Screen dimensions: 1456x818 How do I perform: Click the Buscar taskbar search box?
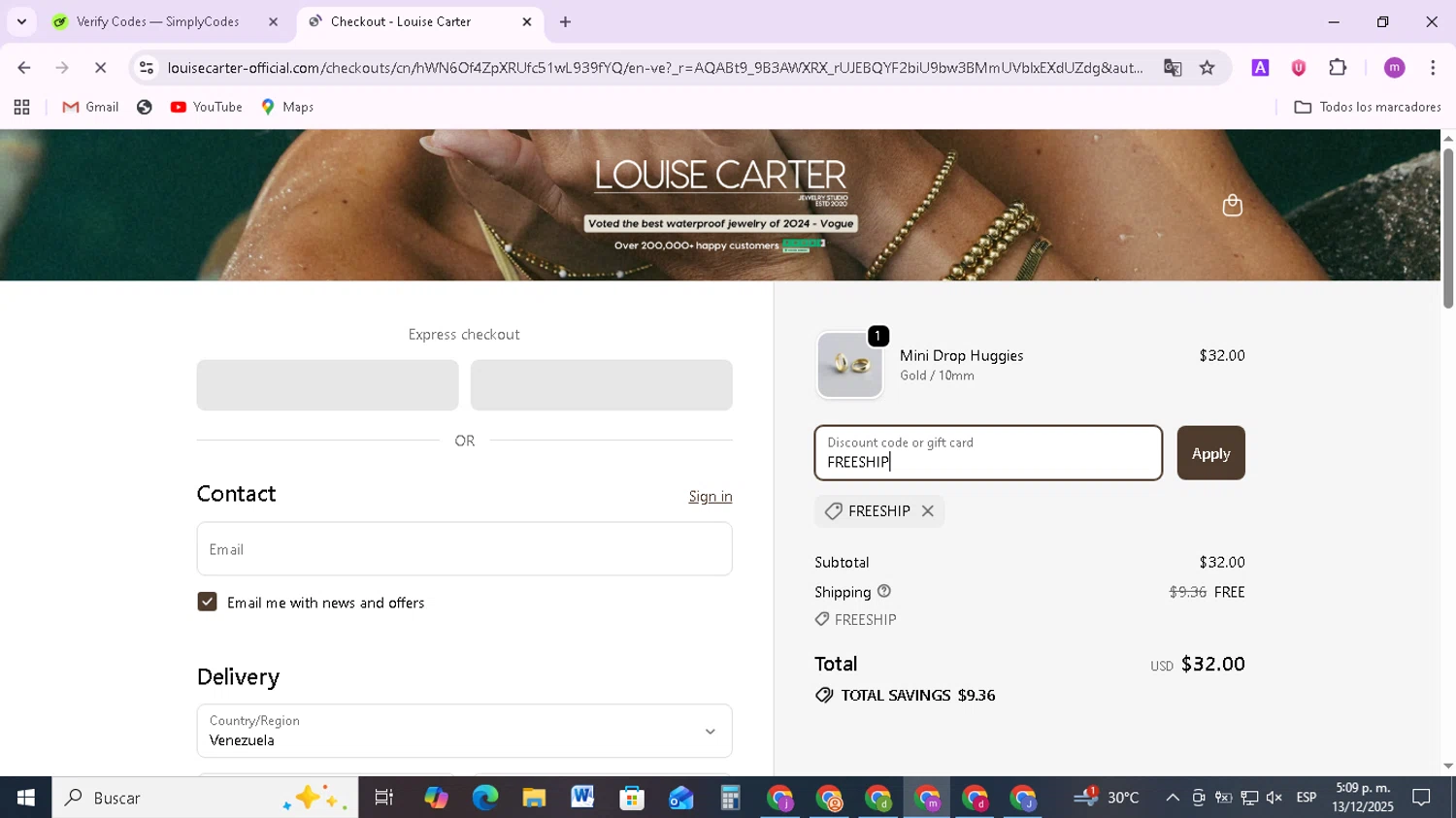click(x=205, y=798)
